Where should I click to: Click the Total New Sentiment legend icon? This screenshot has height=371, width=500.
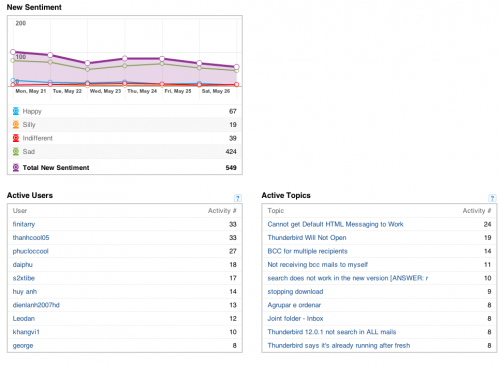pyautogui.click(x=16, y=167)
